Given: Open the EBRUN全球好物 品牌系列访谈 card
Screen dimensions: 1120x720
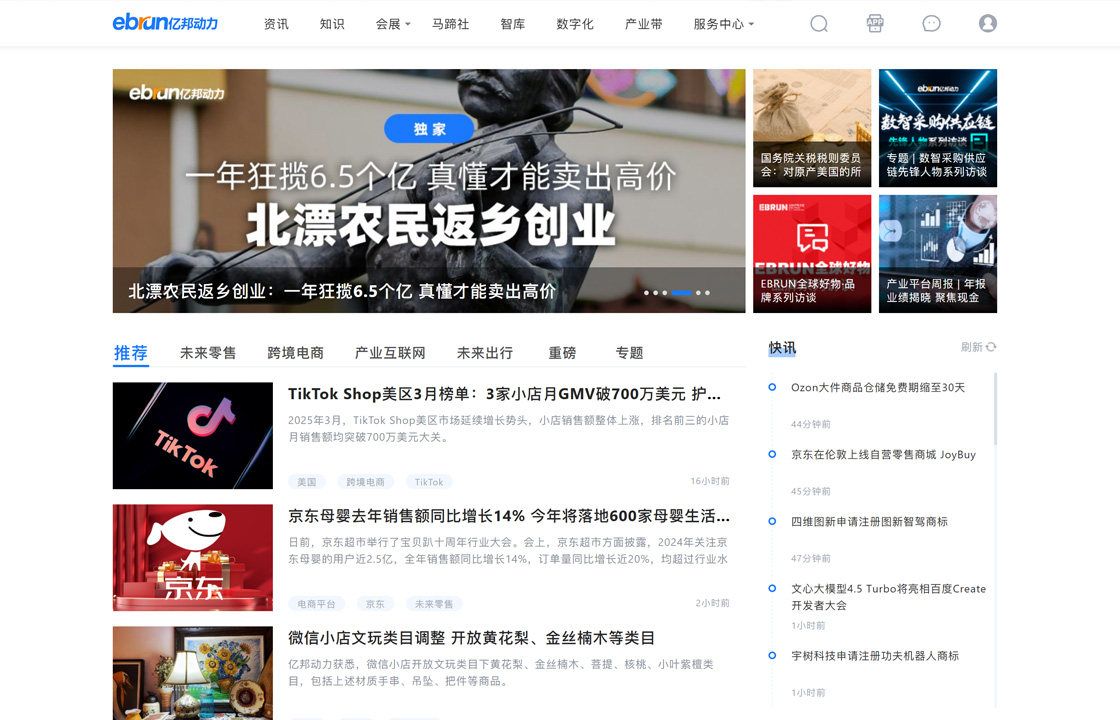Looking at the screenshot, I should coord(812,254).
